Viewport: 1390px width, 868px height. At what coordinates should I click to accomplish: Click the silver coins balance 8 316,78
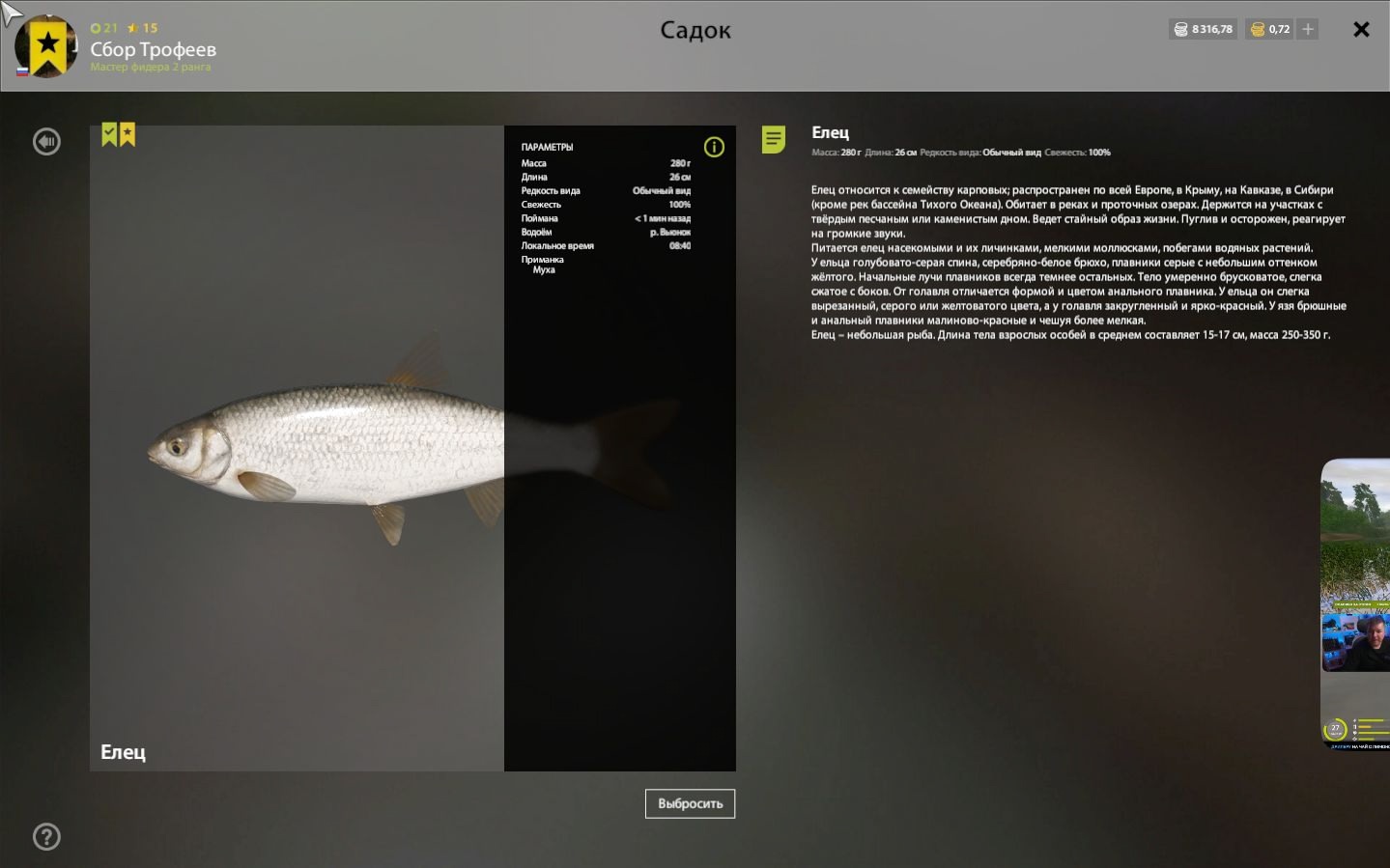click(1203, 29)
